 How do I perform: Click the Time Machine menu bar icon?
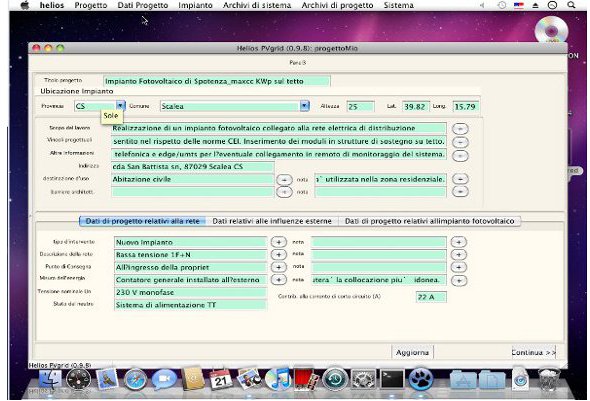click(502, 5)
